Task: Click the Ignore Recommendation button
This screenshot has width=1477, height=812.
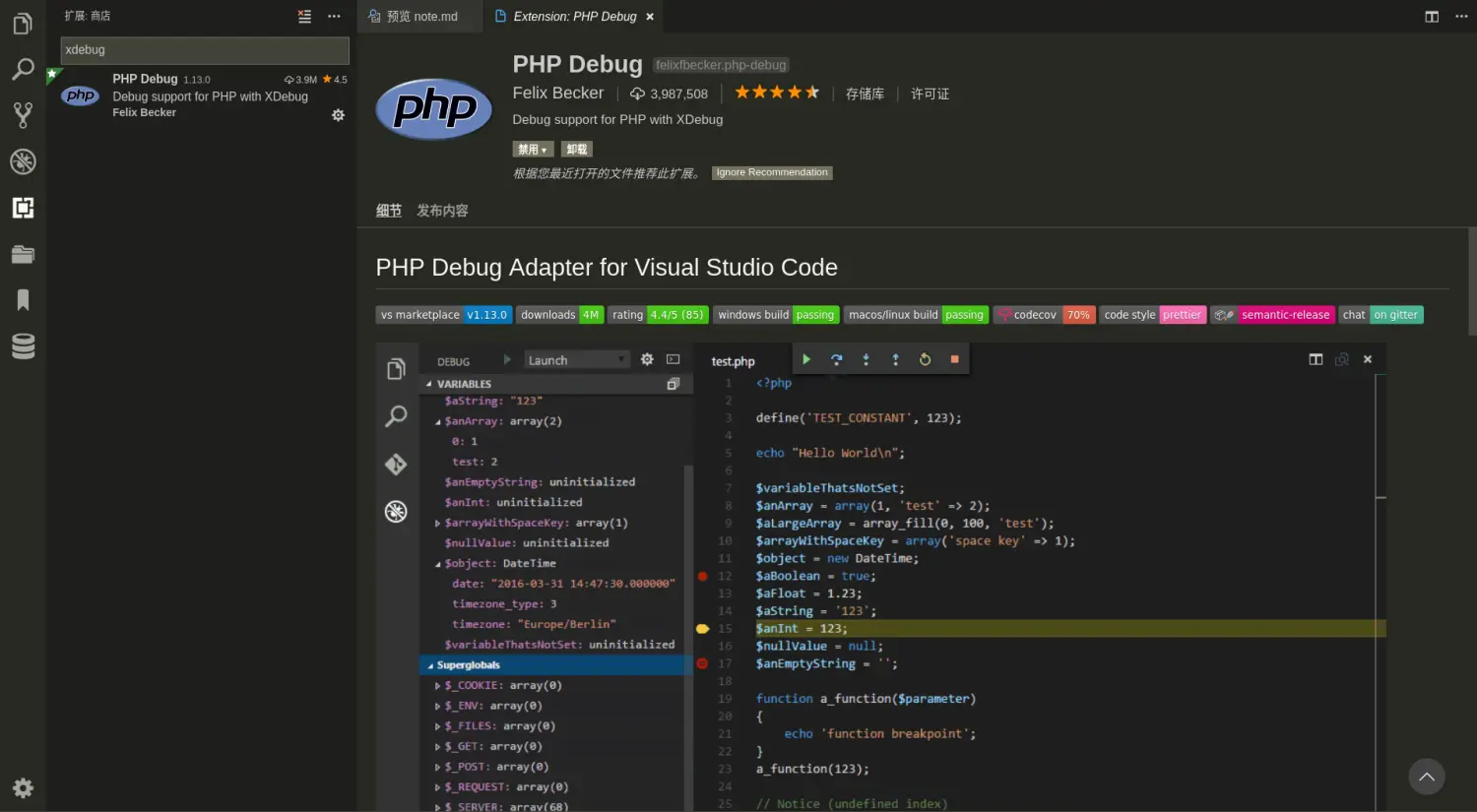Action: (772, 172)
